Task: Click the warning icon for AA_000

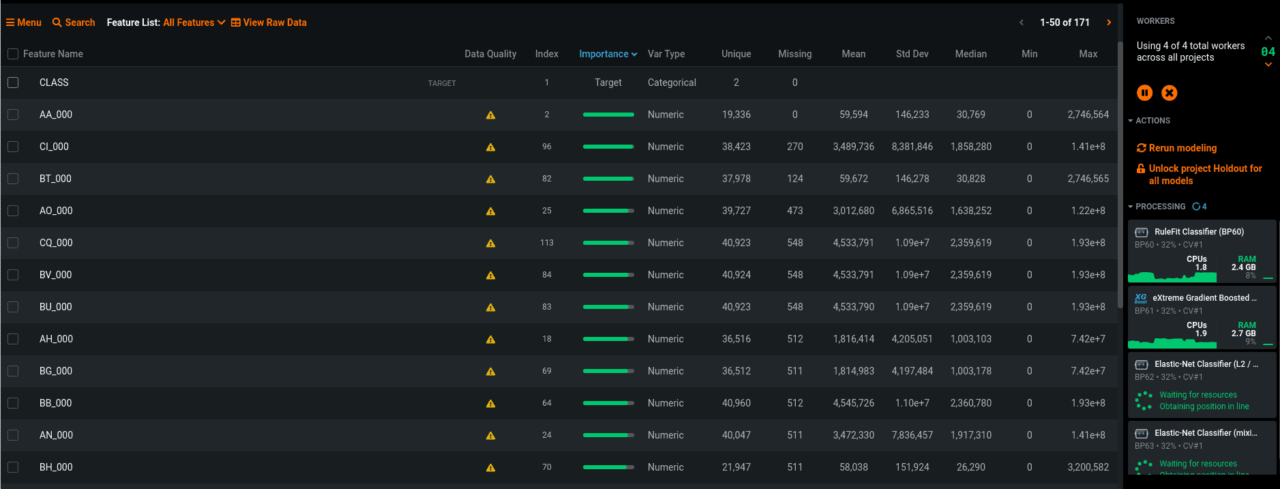Action: point(490,115)
